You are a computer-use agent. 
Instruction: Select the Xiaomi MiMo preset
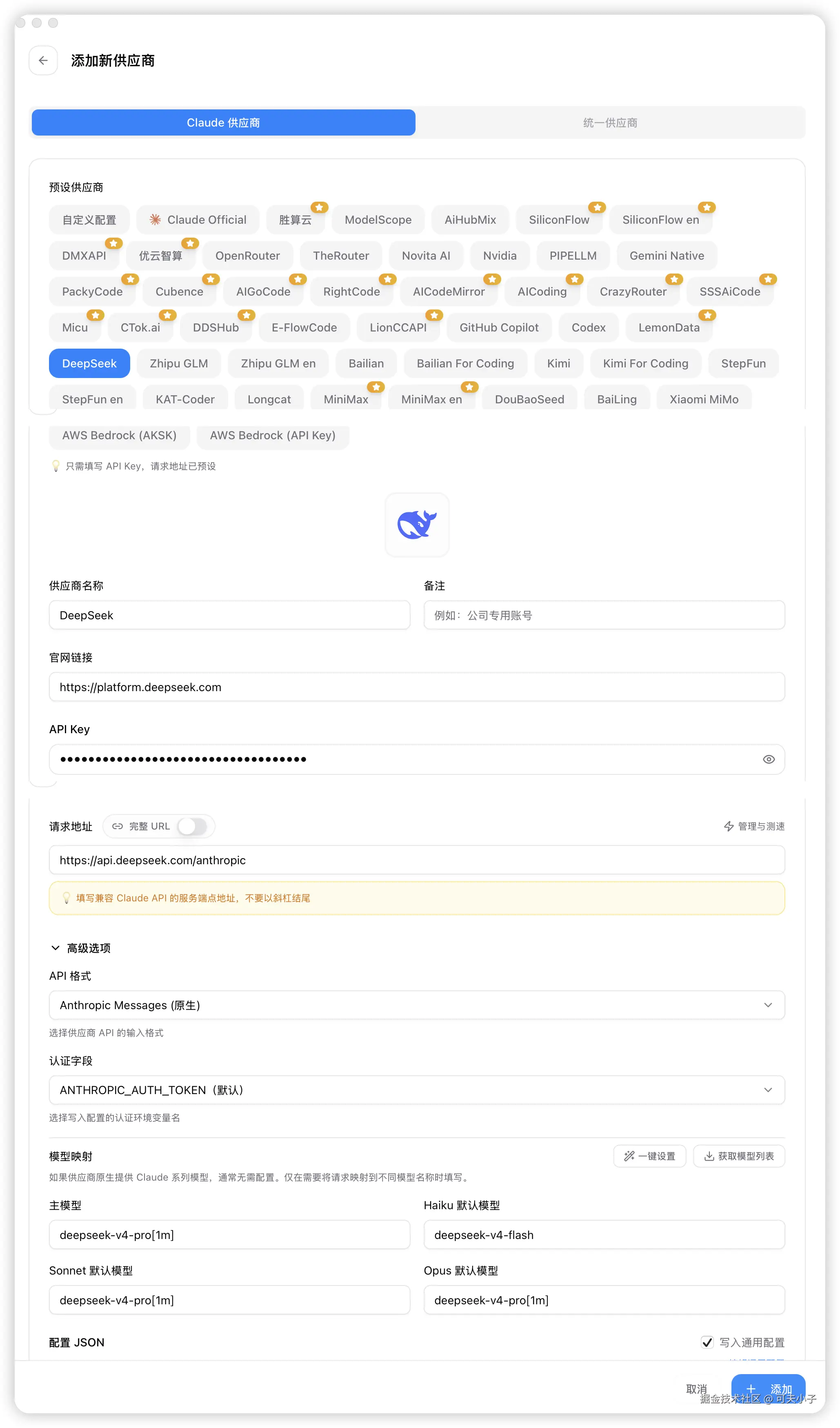click(x=704, y=398)
